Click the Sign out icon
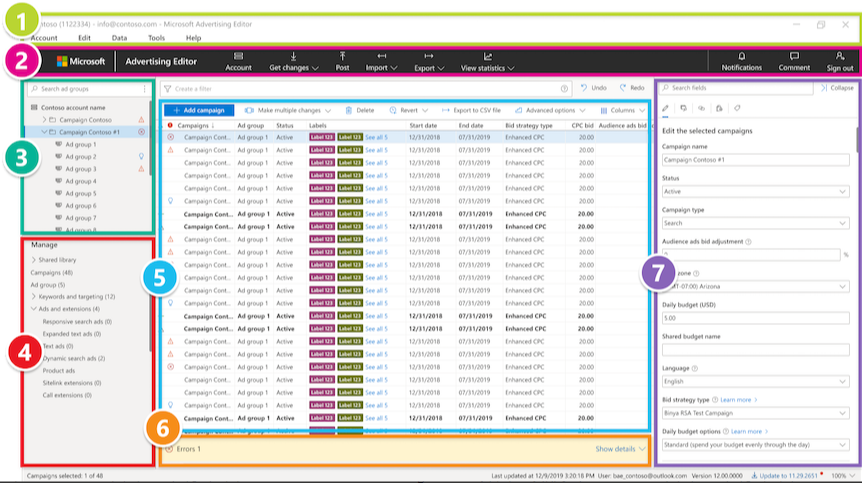Viewport: 862px width, 483px height. click(x=839, y=56)
